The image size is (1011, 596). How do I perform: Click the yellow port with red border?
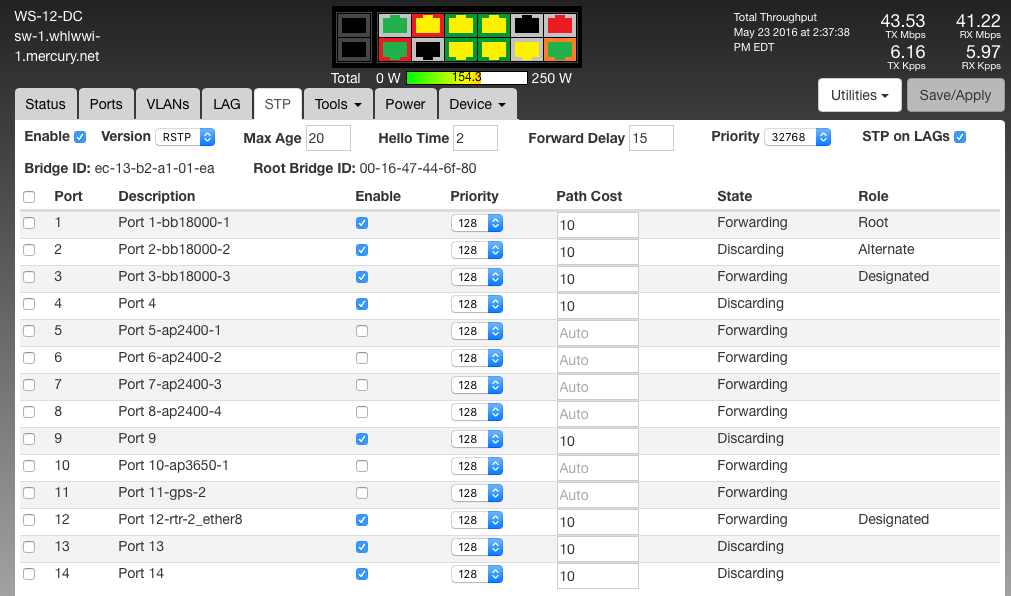click(428, 25)
